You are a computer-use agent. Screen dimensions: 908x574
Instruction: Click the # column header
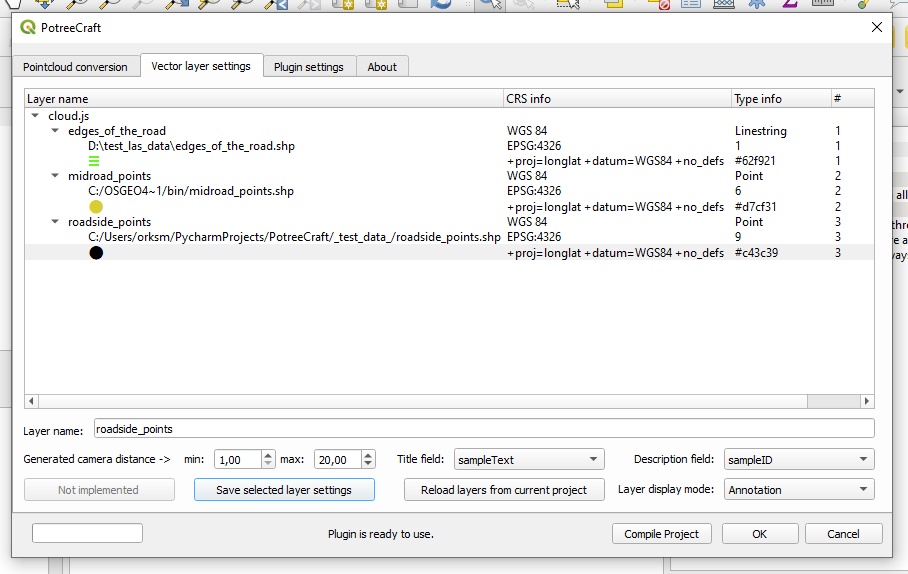[852, 98]
